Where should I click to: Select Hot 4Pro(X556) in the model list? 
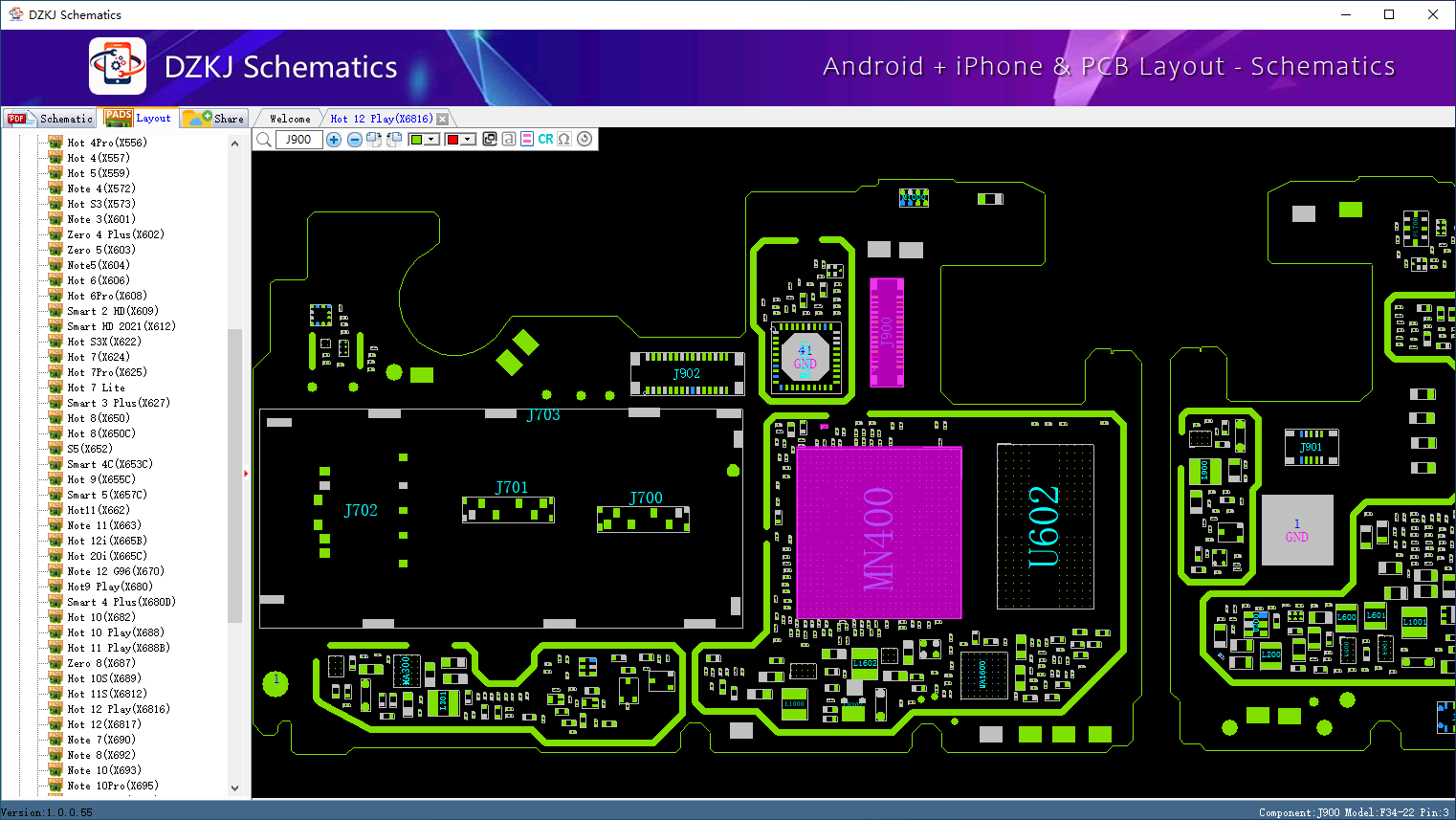(107, 143)
